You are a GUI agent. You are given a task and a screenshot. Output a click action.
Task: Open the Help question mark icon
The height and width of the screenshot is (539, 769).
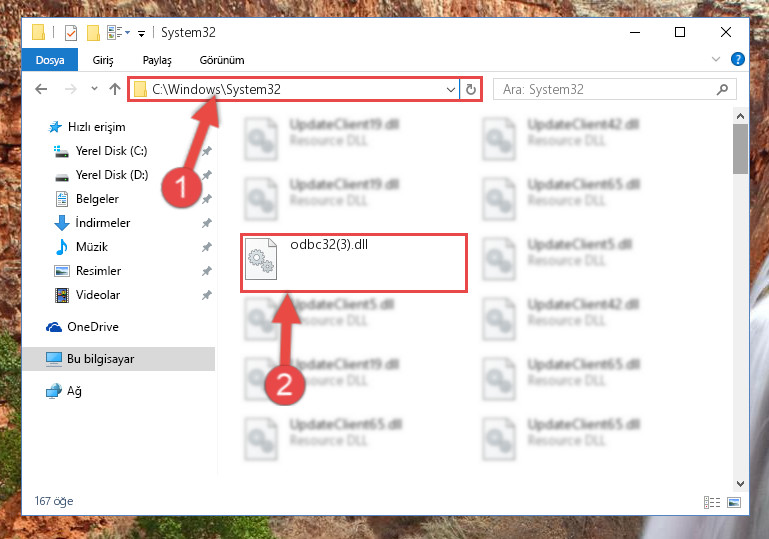(x=737, y=59)
